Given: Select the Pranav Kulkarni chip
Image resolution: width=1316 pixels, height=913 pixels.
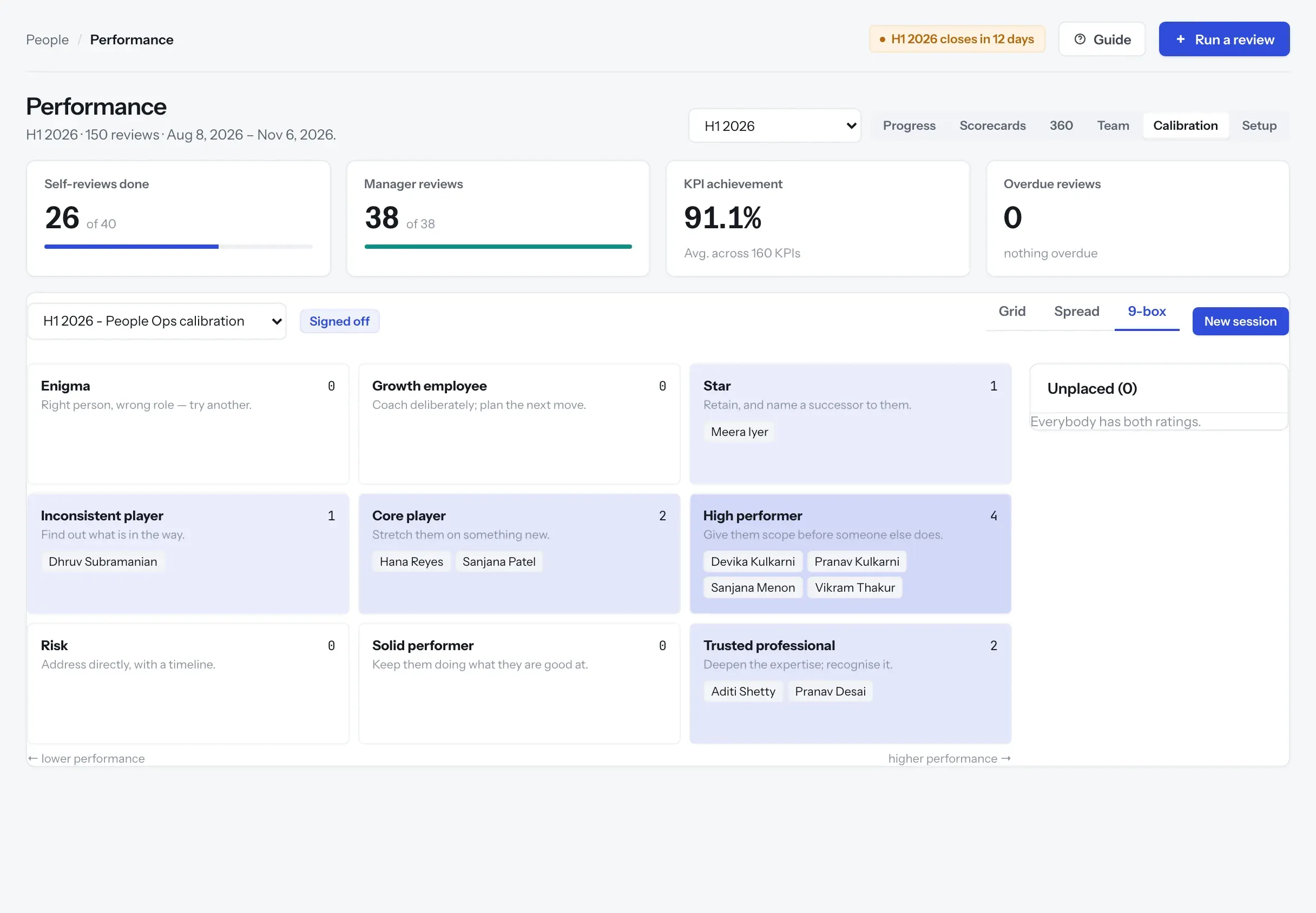Looking at the screenshot, I should pyautogui.click(x=857, y=562).
